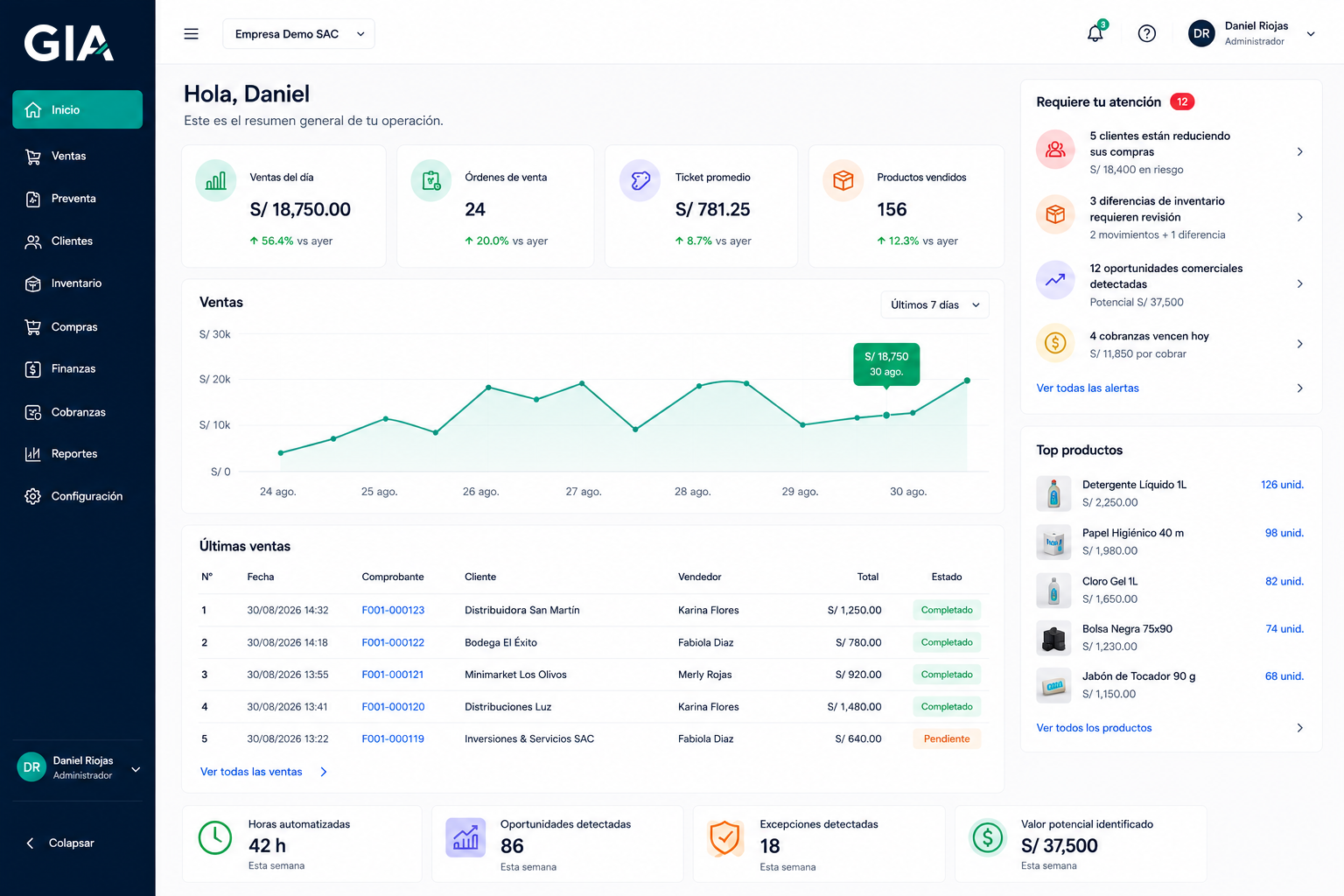Click the Cliente column header
This screenshot has height=896, width=1344.
pos(480,577)
